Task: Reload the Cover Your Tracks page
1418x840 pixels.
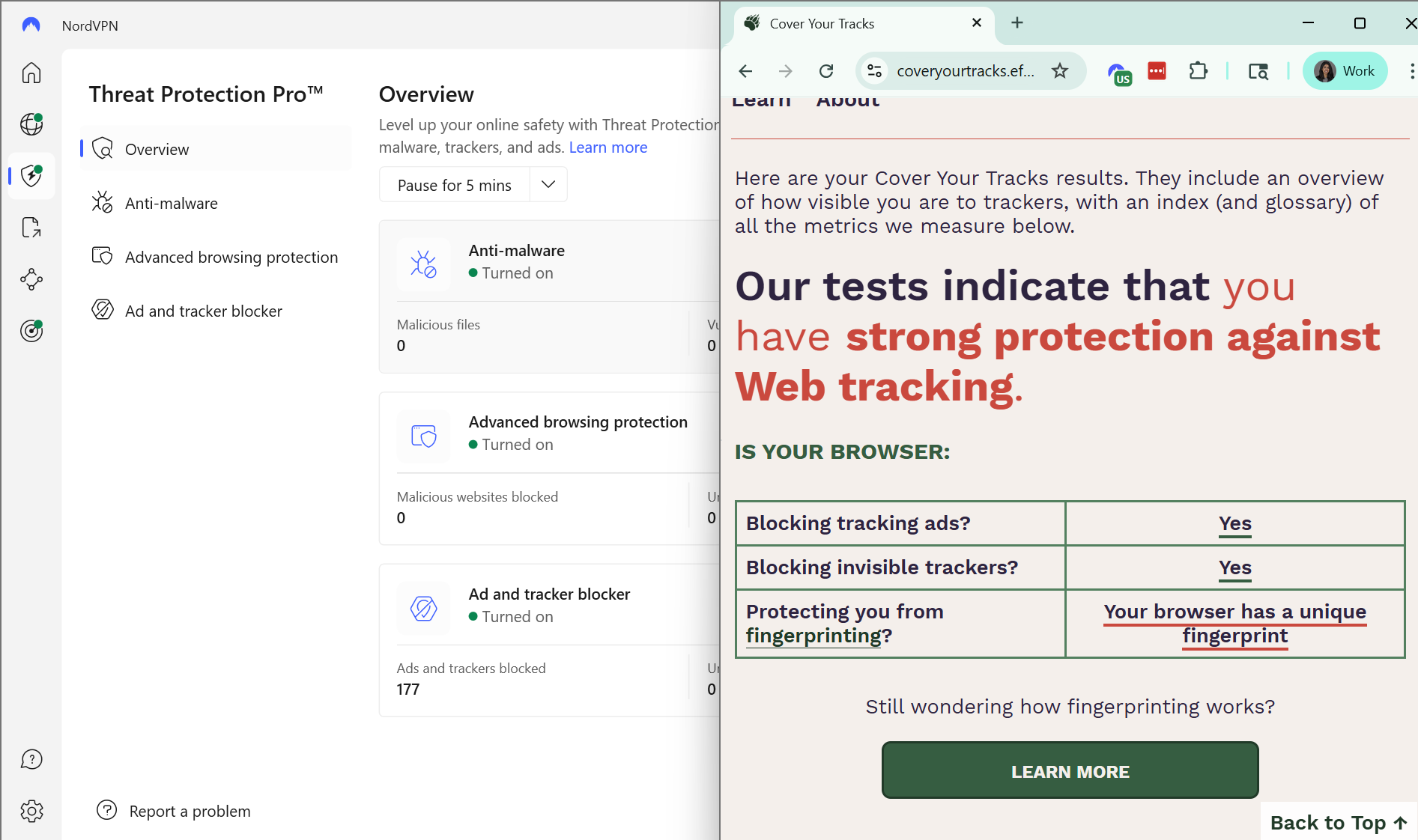Action: (x=826, y=71)
